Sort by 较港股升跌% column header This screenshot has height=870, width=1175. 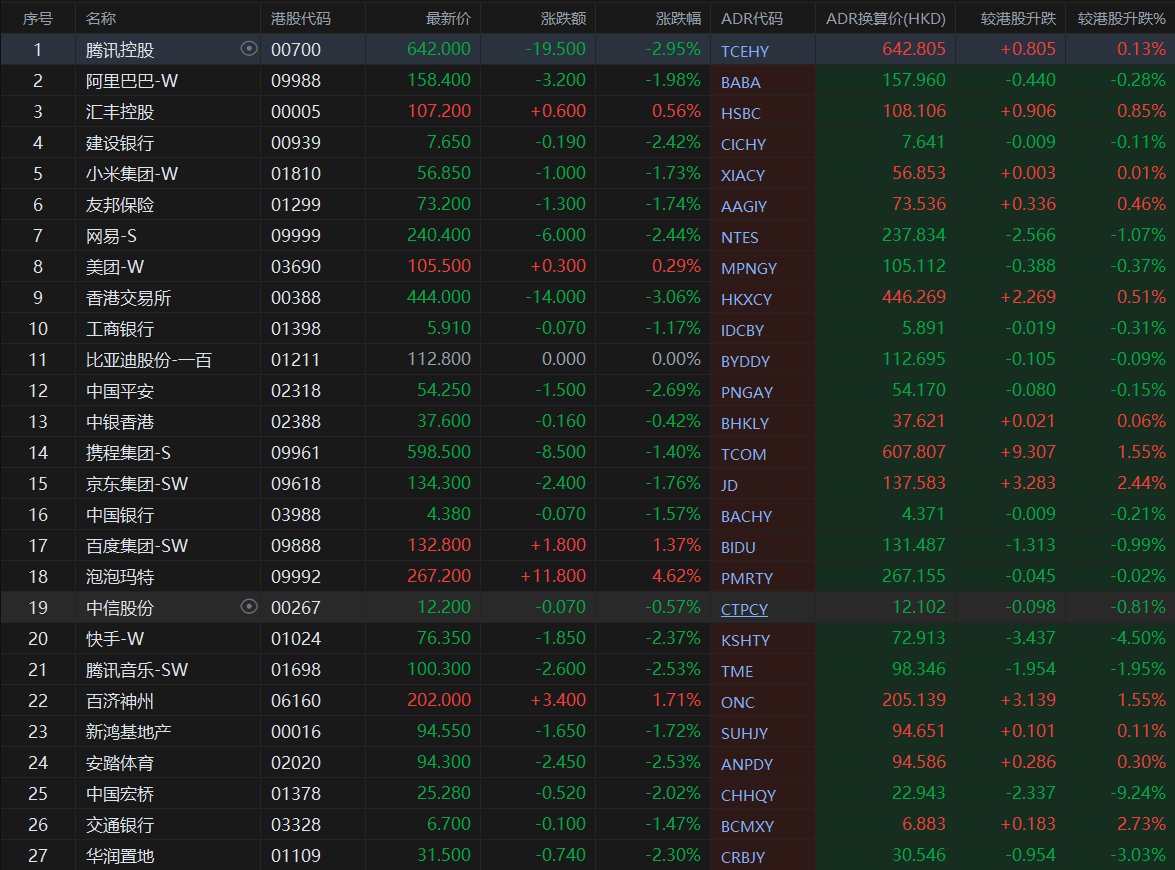(x=1121, y=19)
